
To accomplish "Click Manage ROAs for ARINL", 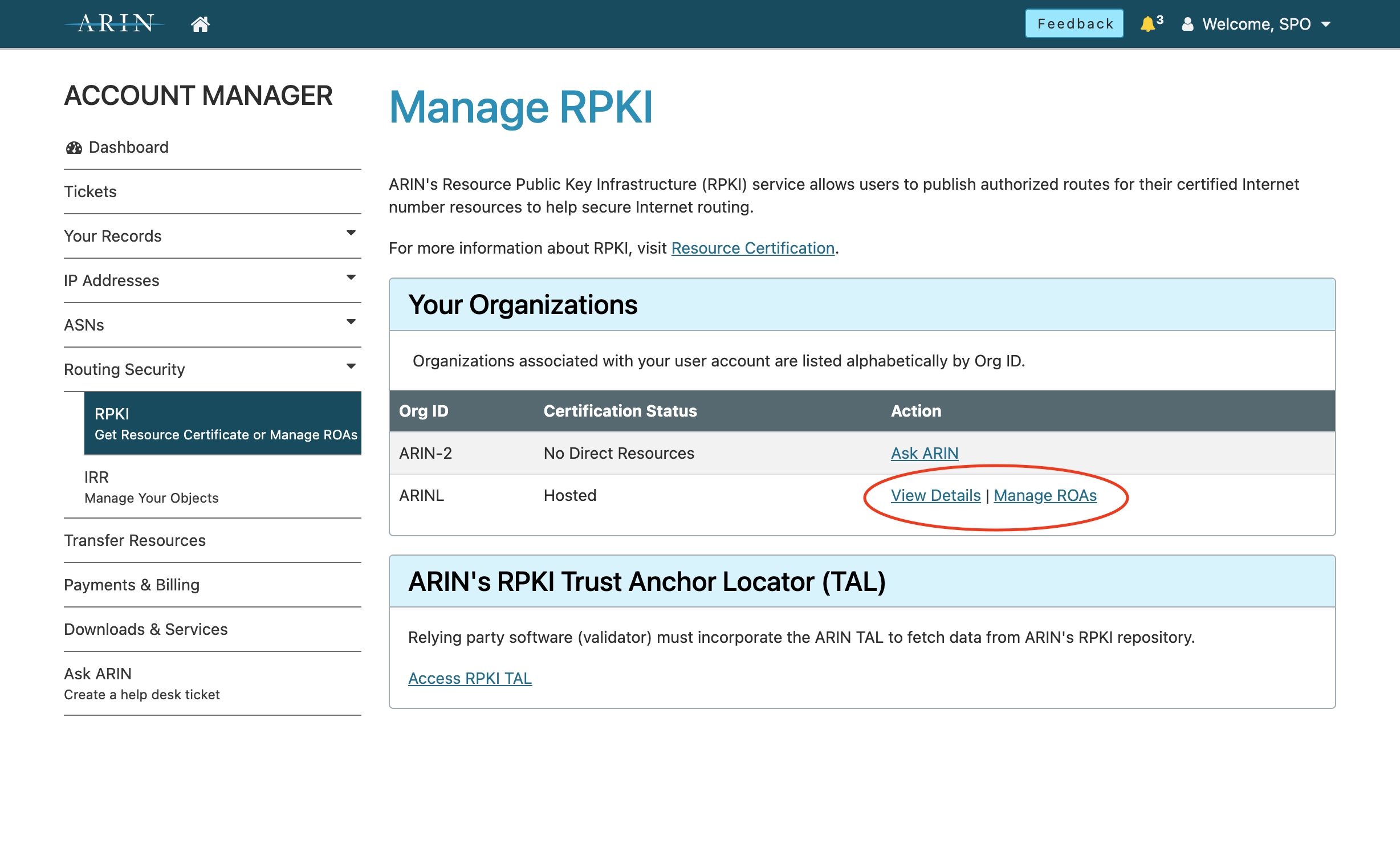I will 1045,495.
